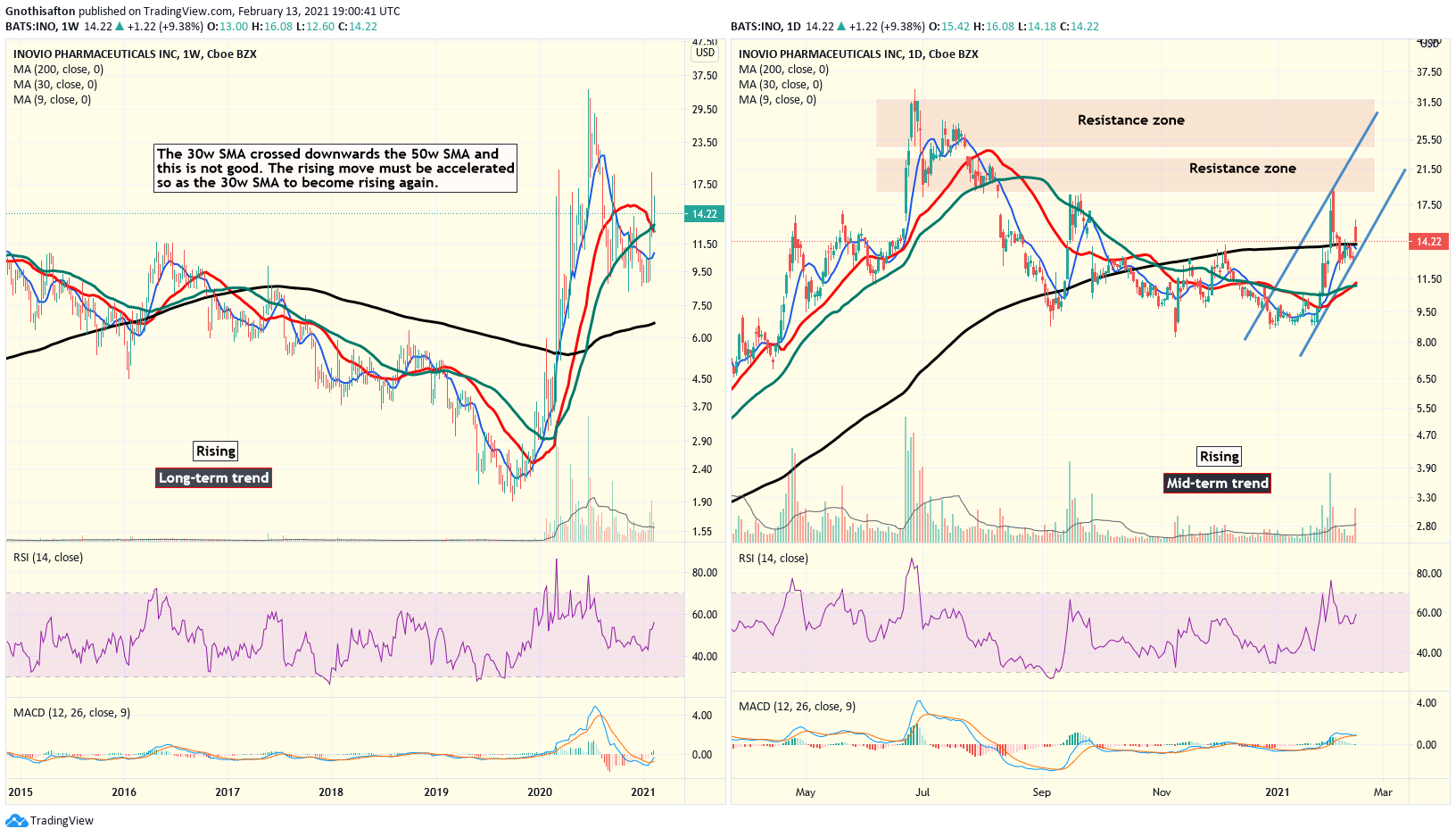Select MA (9, close, 0) on weekly chart
The width and height of the screenshot is (1456, 837).
tap(52, 100)
